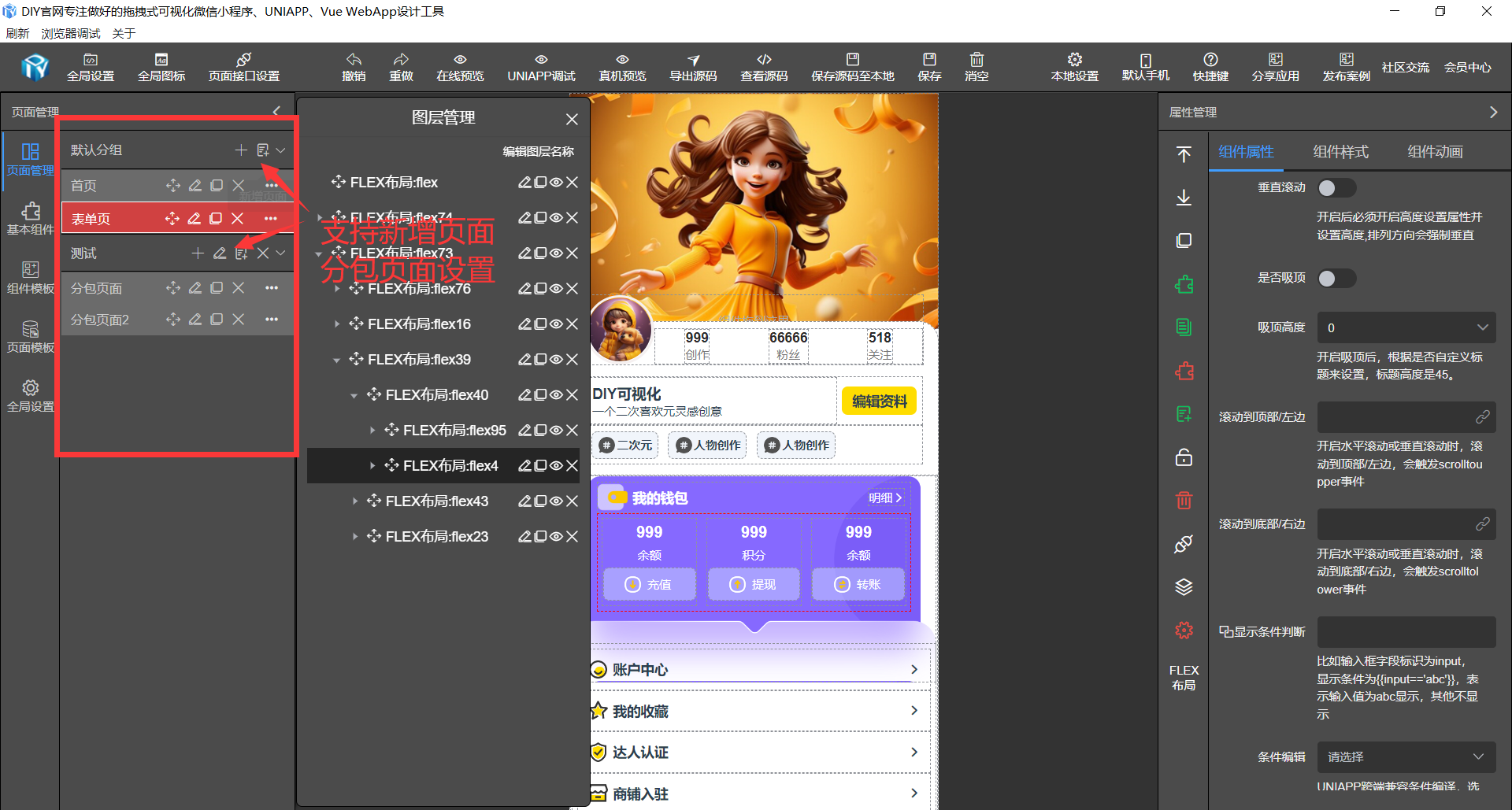Click the red trash delete component icon

(x=1184, y=500)
